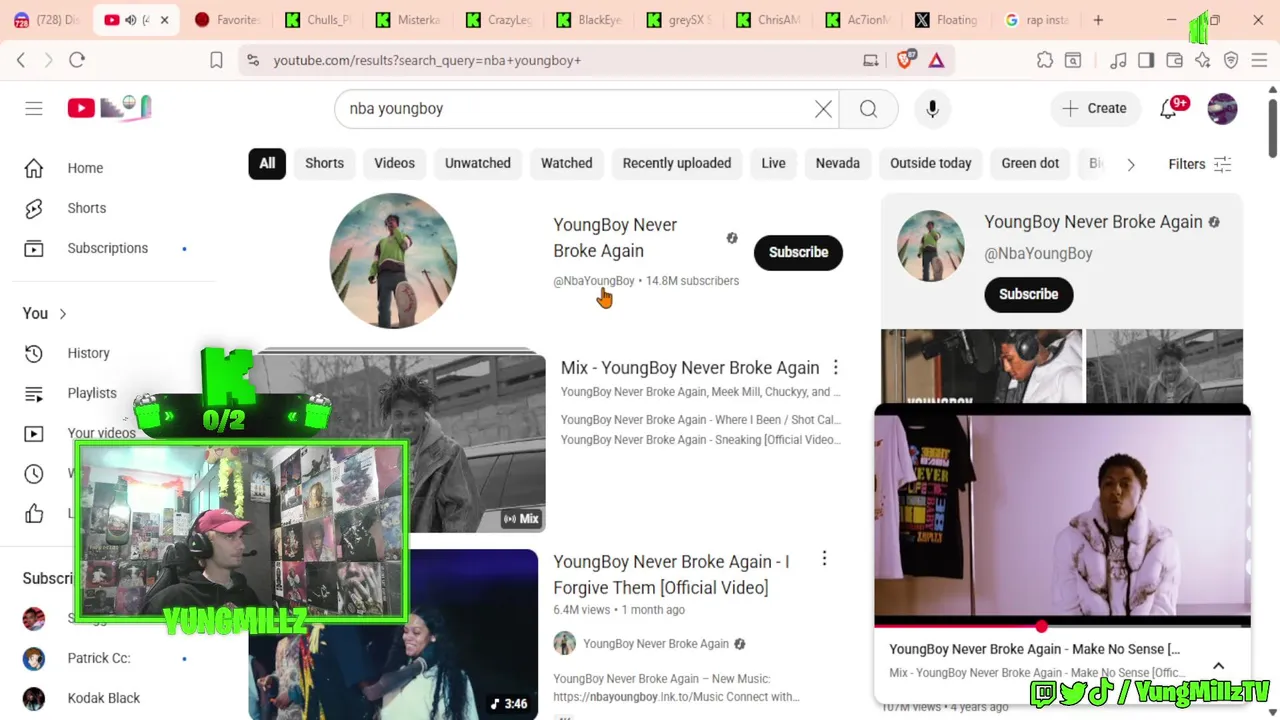Open Brave wallet icon
Screen dimensions: 1280x720
click(1175, 60)
